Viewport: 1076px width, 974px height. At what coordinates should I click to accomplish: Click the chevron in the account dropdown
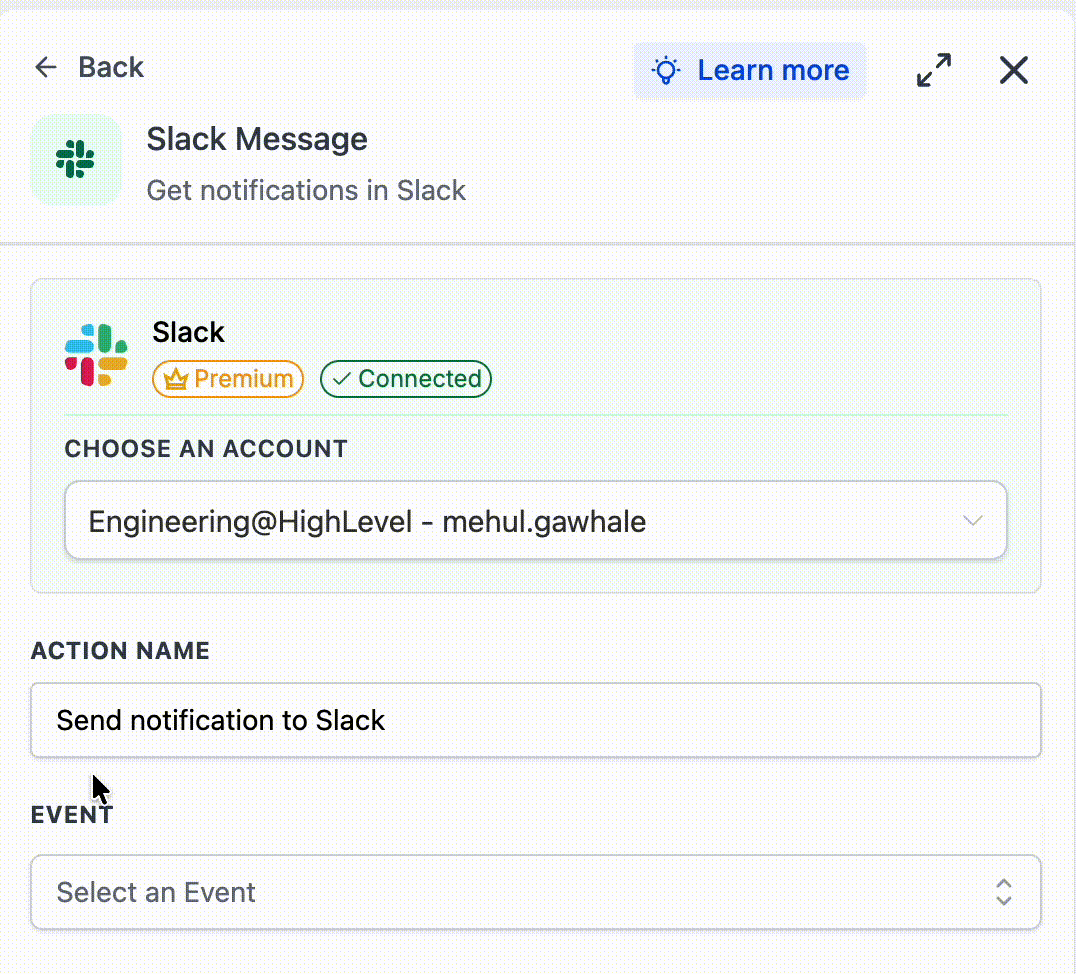pyautogui.click(x=972, y=520)
